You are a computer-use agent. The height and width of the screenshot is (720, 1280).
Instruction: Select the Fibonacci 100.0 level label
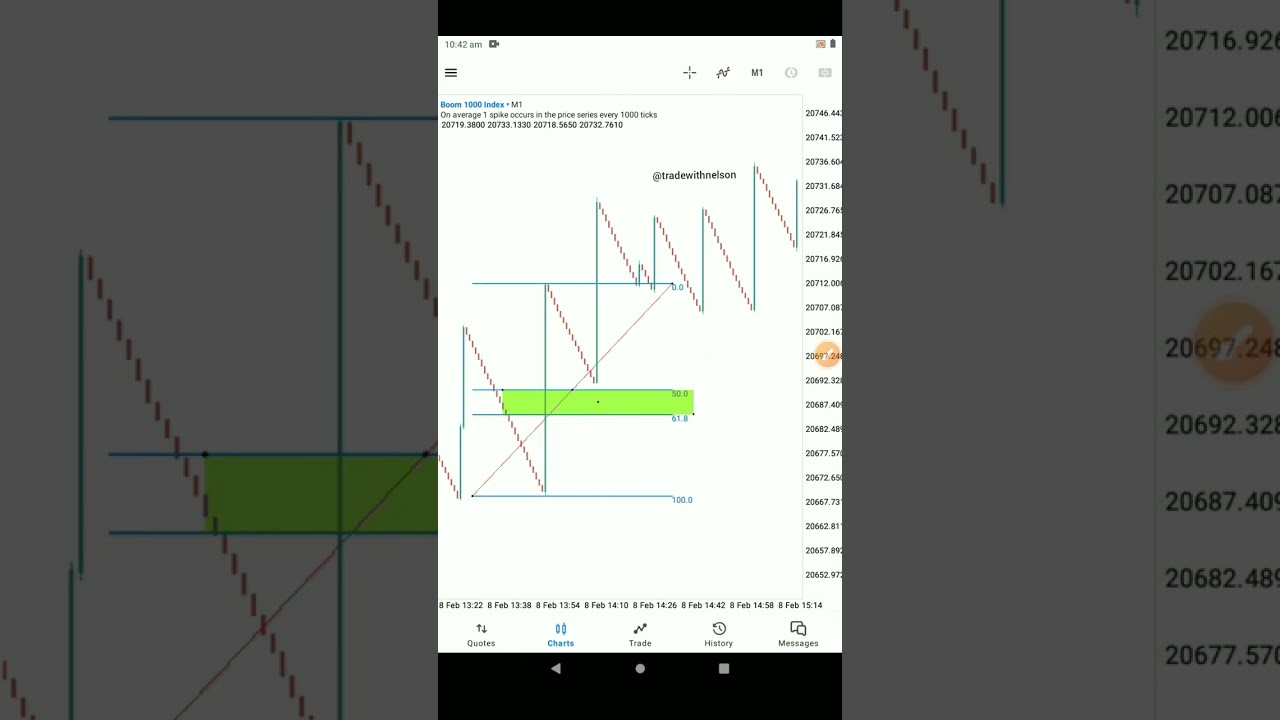pyautogui.click(x=682, y=500)
